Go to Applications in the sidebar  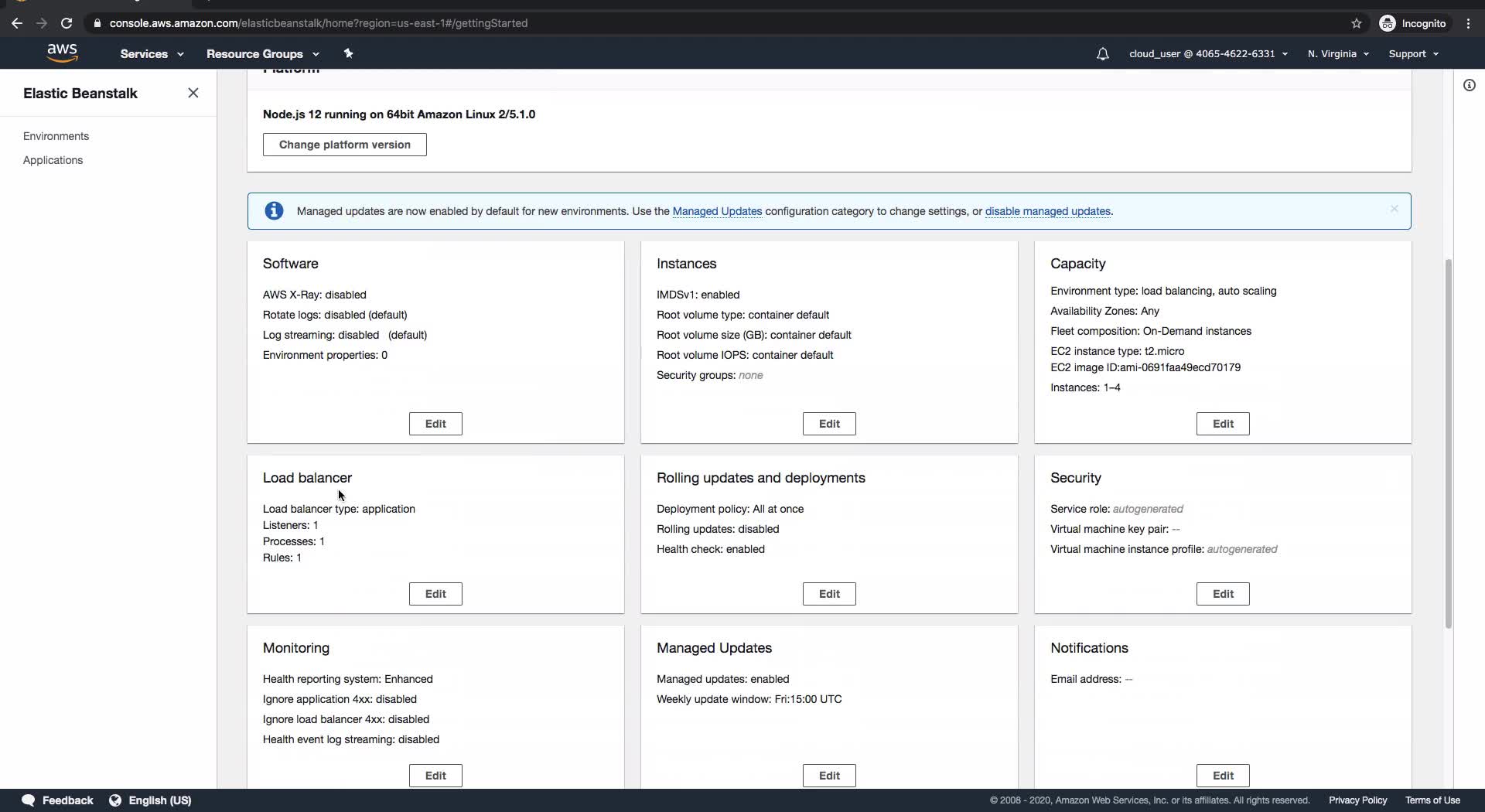click(x=53, y=160)
